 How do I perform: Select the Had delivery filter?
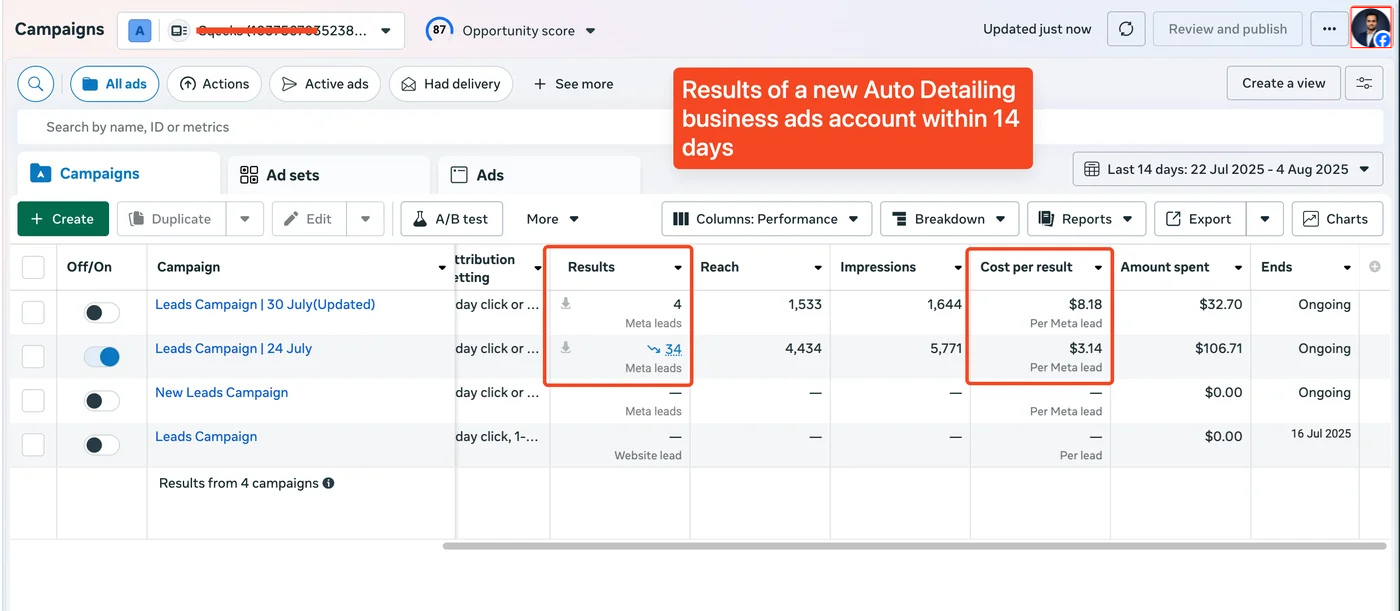(x=451, y=84)
